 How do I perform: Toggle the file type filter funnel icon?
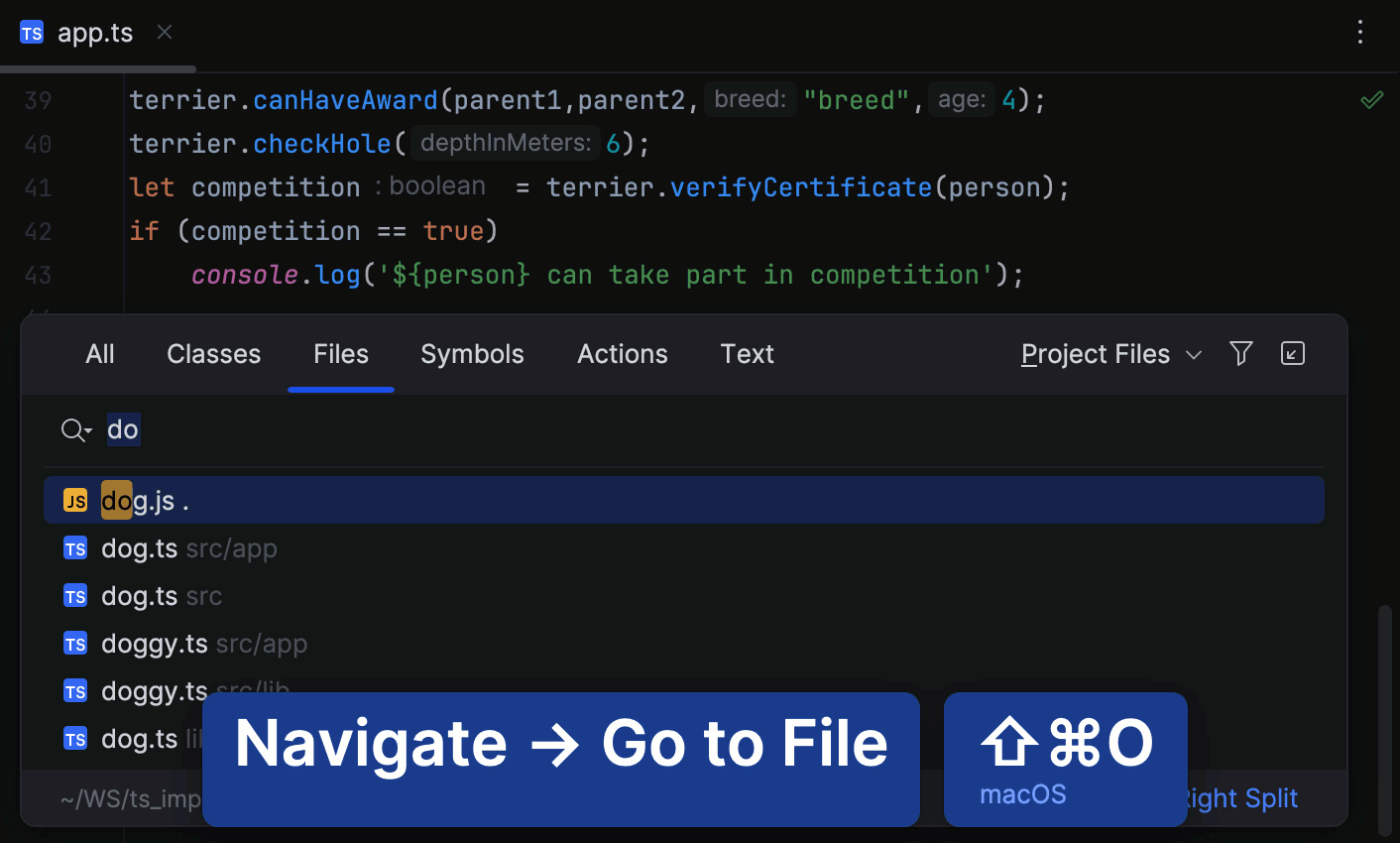coord(1240,353)
